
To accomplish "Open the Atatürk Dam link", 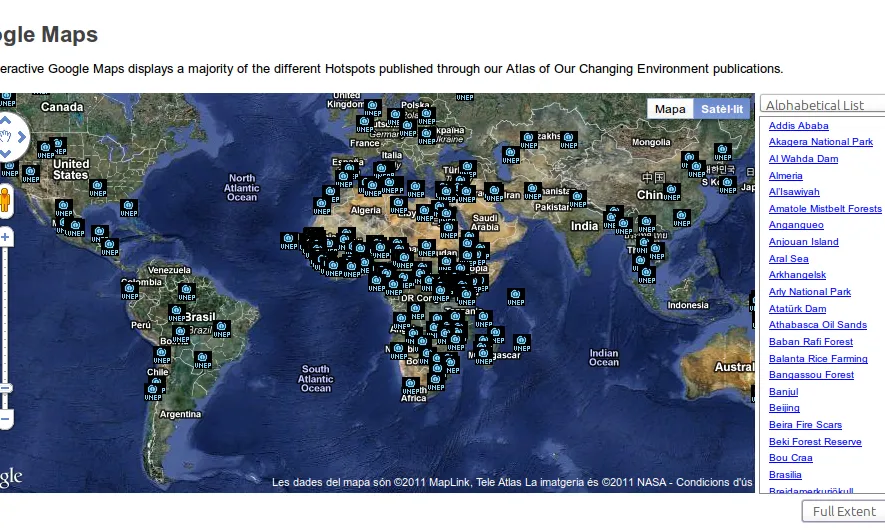I will pos(797,309).
